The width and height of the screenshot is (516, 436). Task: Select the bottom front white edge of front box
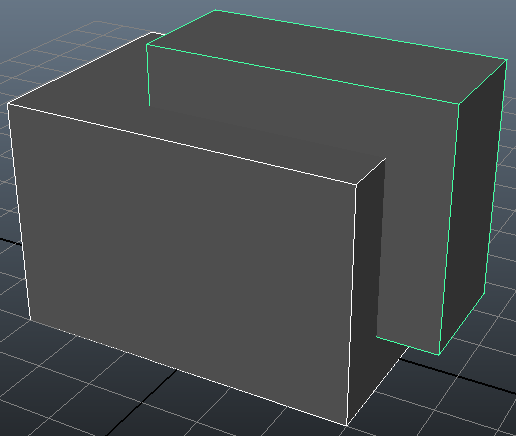(x=188, y=373)
